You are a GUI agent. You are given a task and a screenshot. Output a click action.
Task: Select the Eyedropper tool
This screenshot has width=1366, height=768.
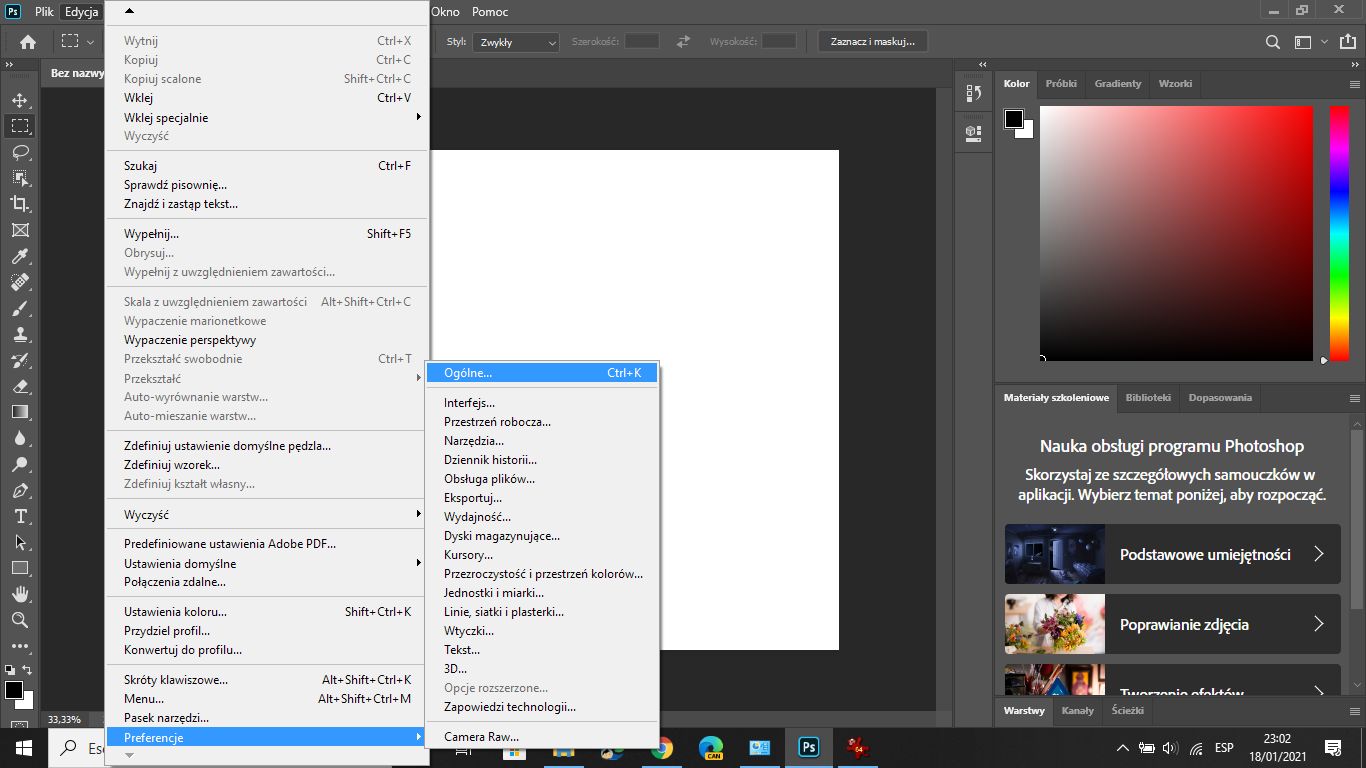point(19,256)
